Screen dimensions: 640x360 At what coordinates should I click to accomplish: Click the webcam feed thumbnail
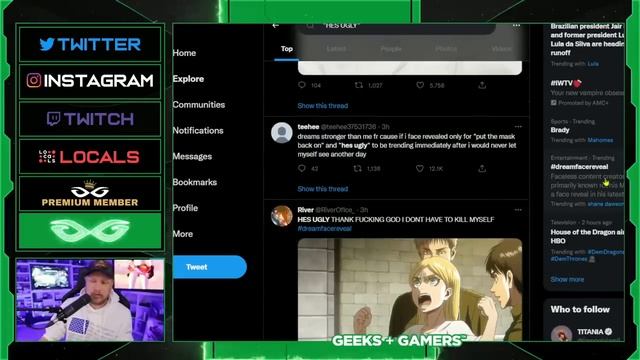[90, 300]
